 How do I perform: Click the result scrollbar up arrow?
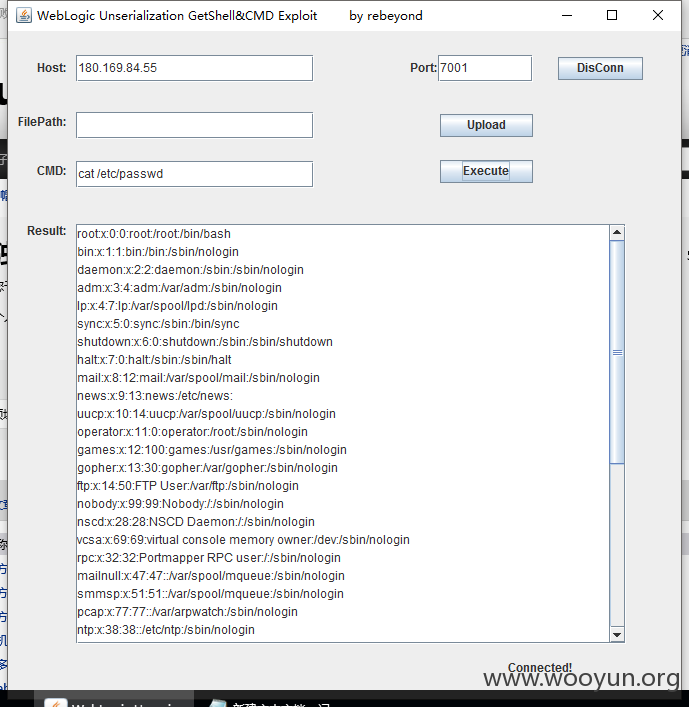(616, 233)
